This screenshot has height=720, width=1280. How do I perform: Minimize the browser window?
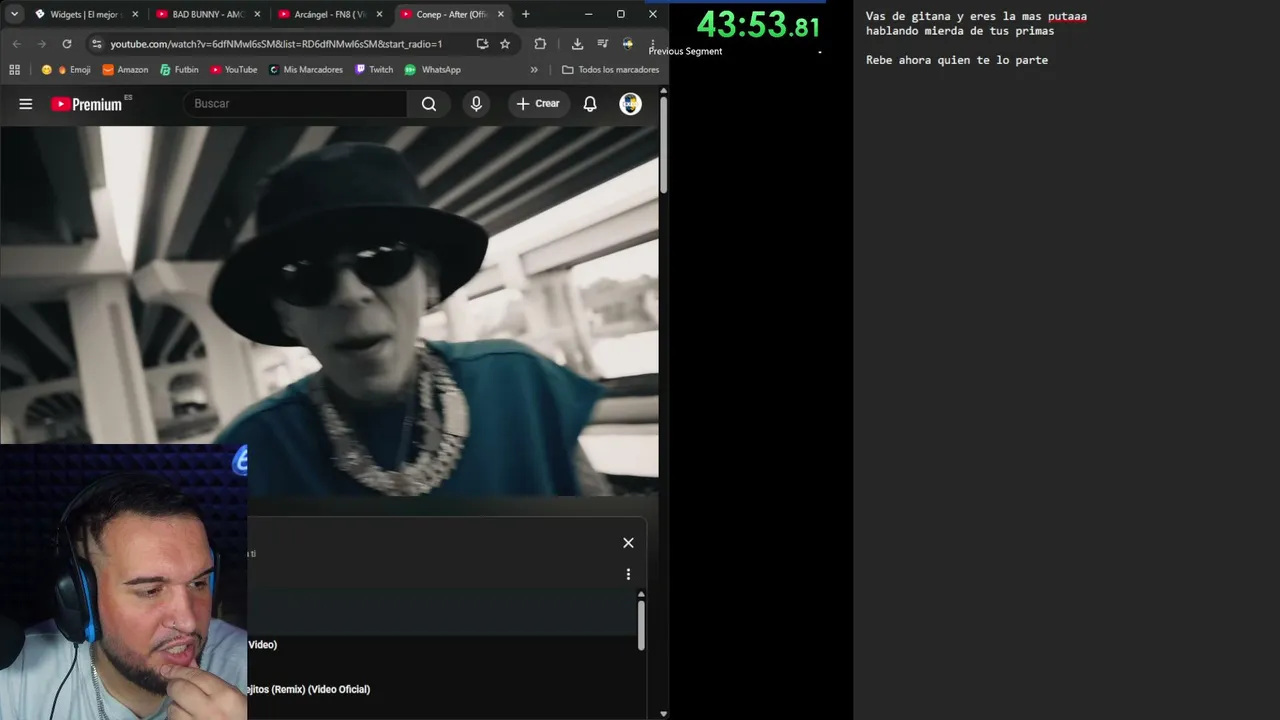click(588, 14)
